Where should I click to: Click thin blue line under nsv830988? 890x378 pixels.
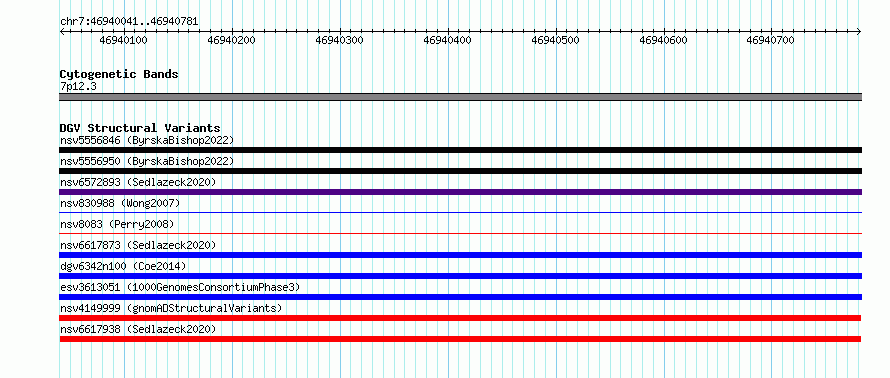pos(460,212)
